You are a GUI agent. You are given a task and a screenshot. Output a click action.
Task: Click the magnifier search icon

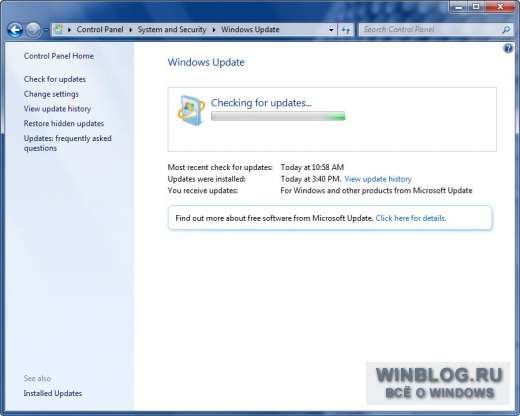(506, 29)
